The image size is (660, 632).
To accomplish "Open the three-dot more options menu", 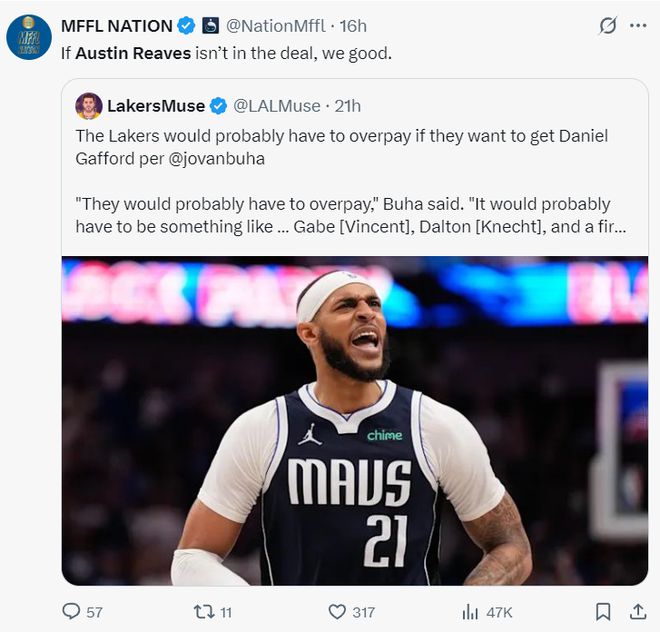I will (638, 26).
